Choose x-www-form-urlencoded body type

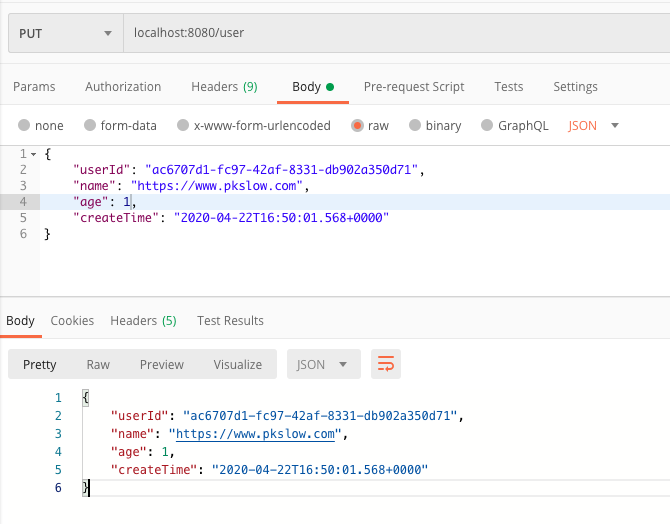(183, 126)
